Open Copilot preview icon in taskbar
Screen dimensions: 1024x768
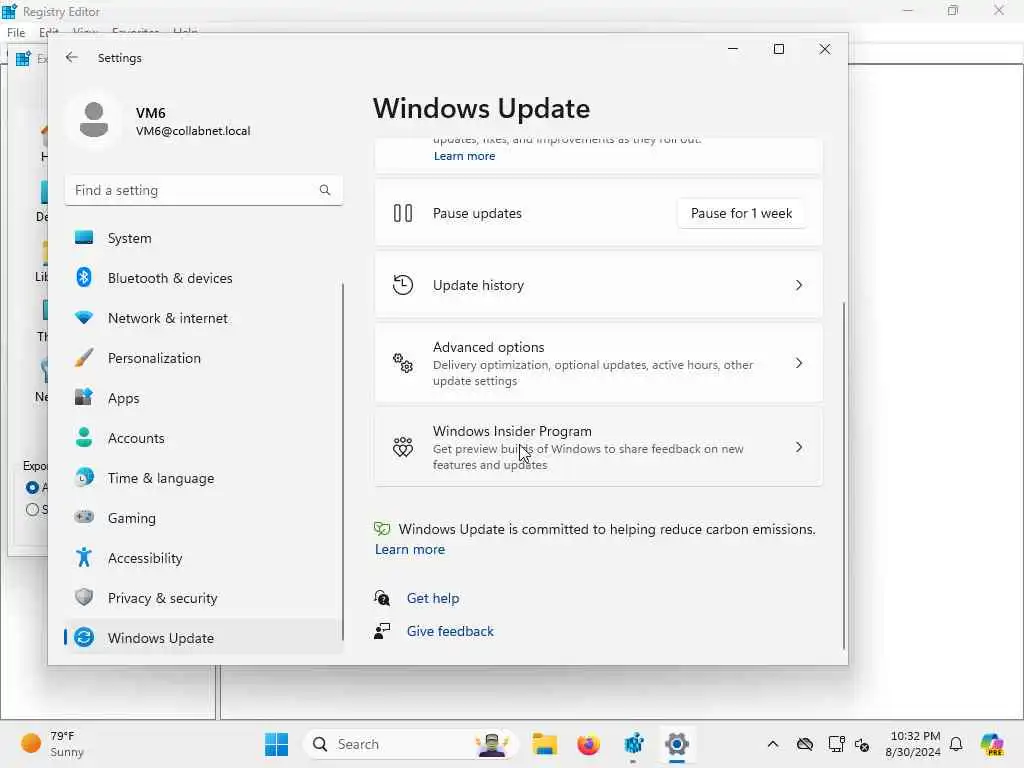pyautogui.click(x=992, y=744)
